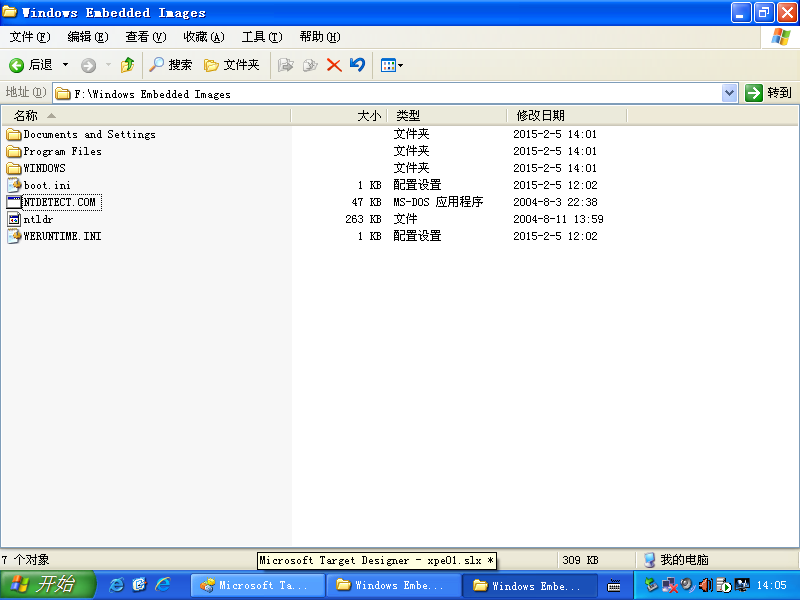Open the Views dropdown button
The width and height of the screenshot is (800, 600).
(x=392, y=65)
